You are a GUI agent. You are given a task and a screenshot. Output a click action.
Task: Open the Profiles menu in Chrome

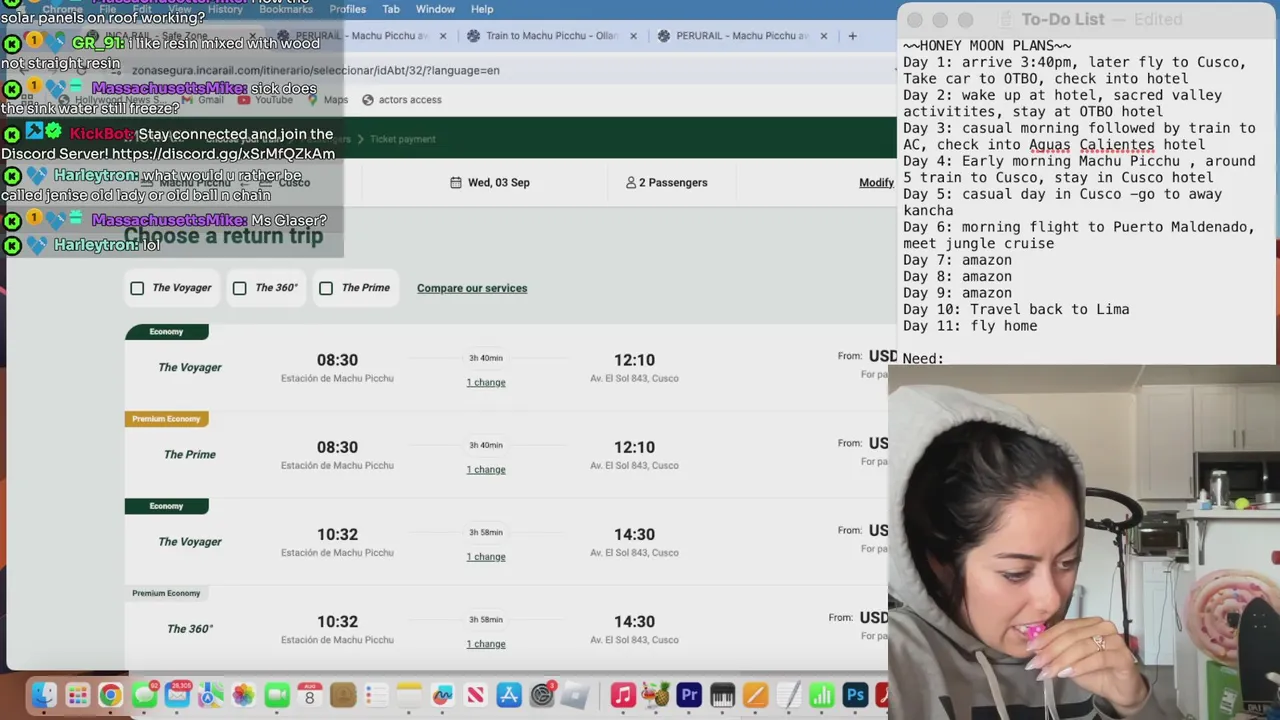pyautogui.click(x=347, y=9)
